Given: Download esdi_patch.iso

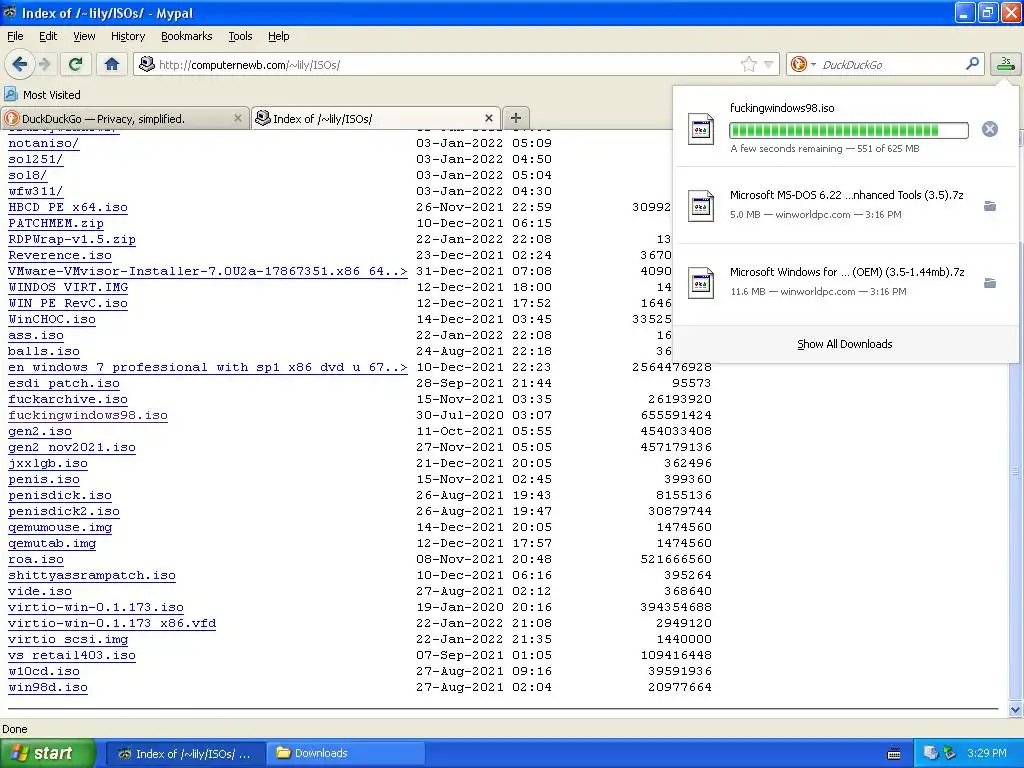Looking at the screenshot, I should [x=64, y=383].
